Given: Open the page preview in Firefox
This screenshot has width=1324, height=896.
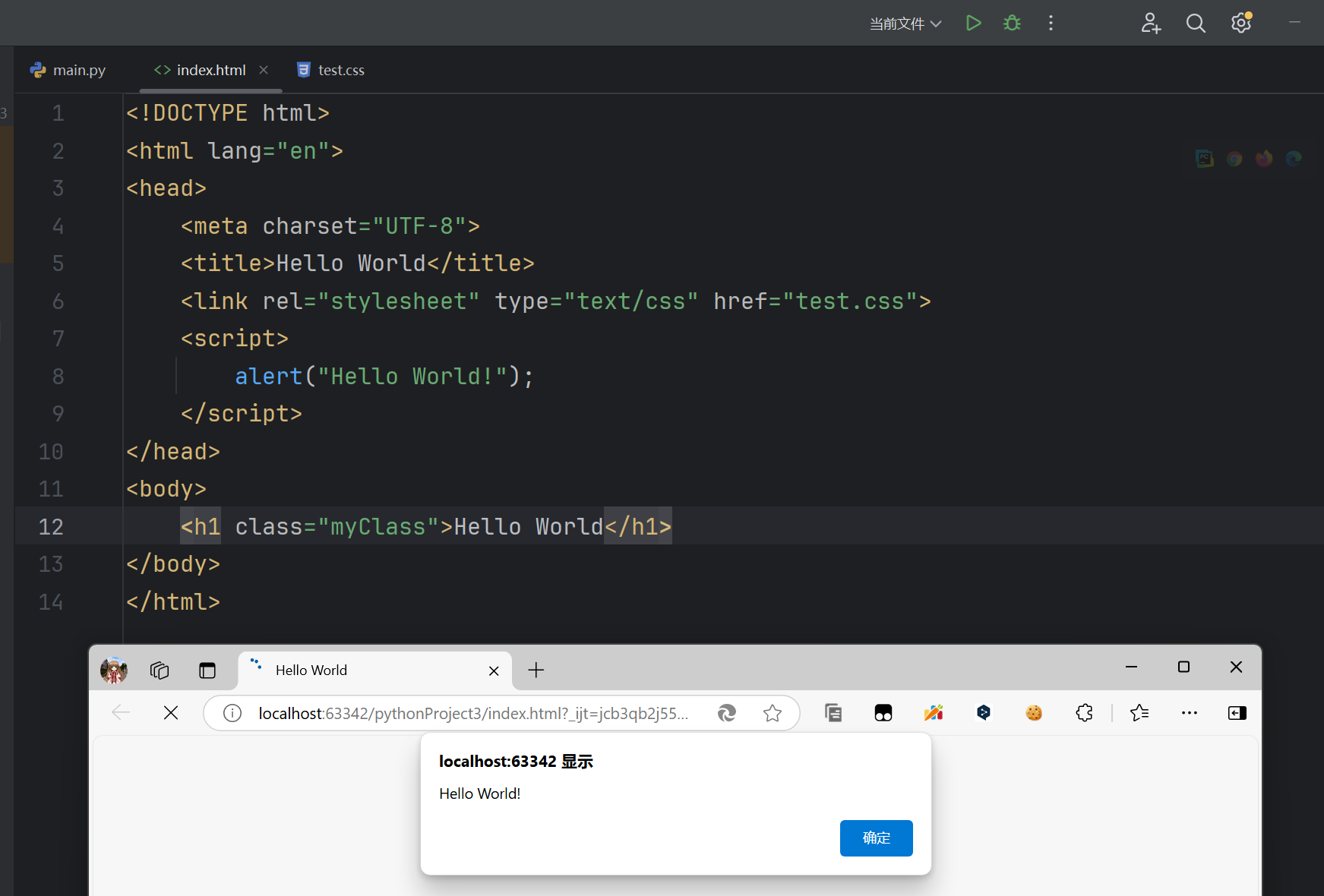Looking at the screenshot, I should coord(1264,159).
